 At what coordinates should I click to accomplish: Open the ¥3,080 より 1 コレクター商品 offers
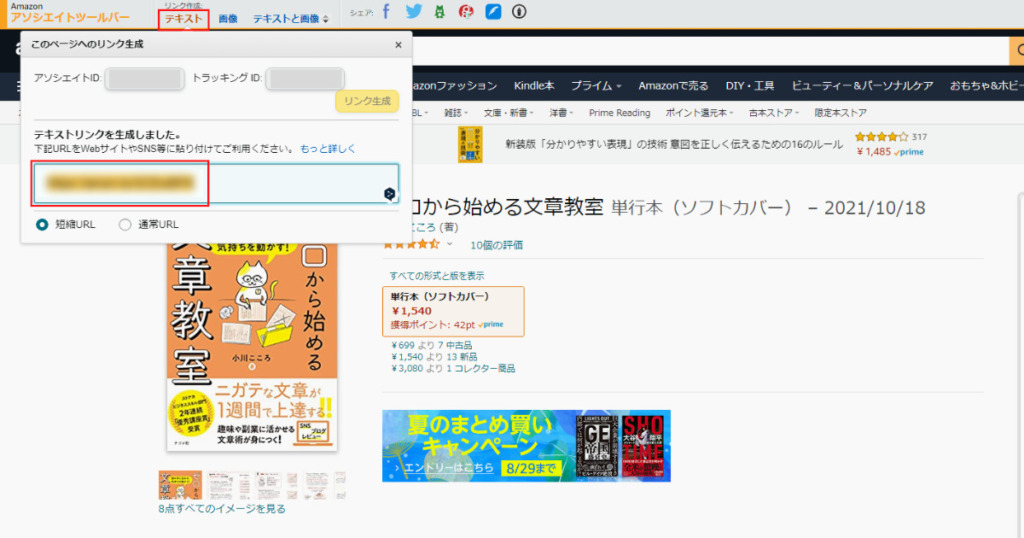coord(453,368)
